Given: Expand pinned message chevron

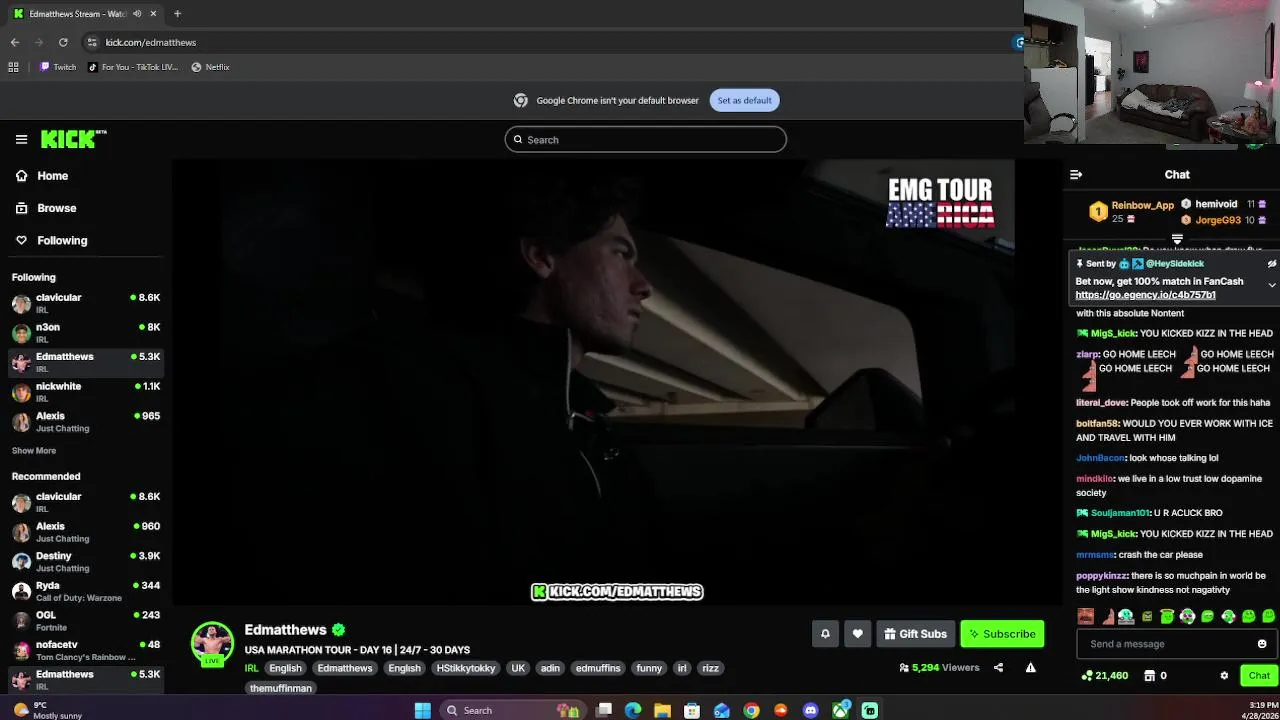Looking at the screenshot, I should [1272, 285].
